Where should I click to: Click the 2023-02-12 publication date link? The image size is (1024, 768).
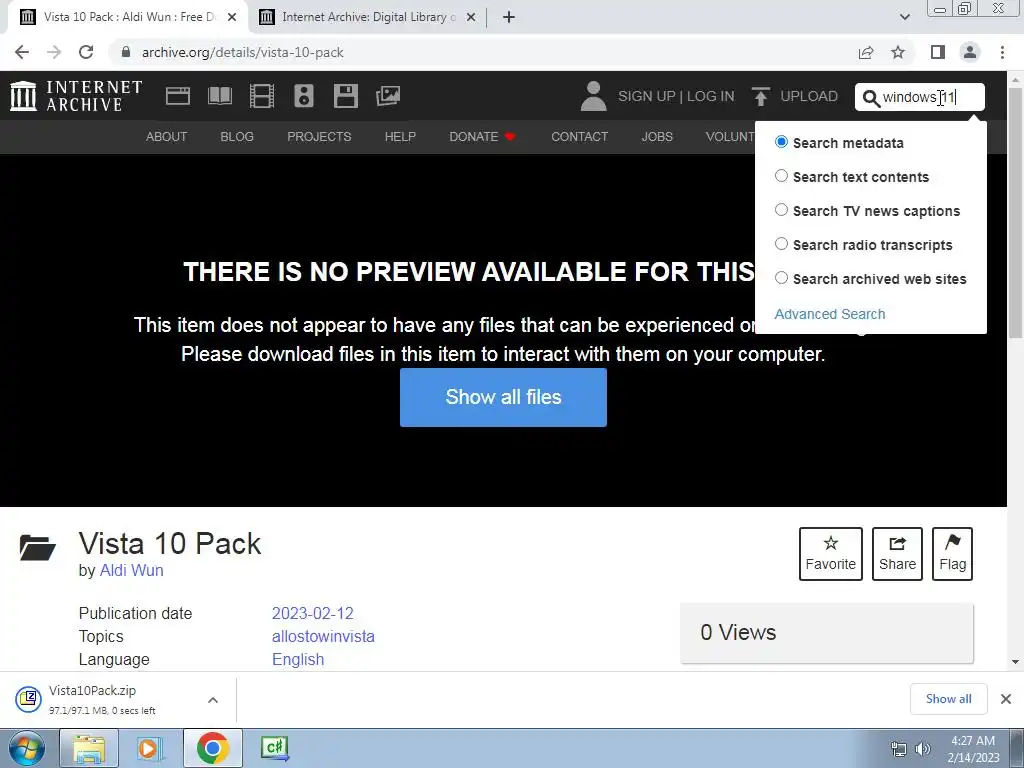(x=312, y=613)
